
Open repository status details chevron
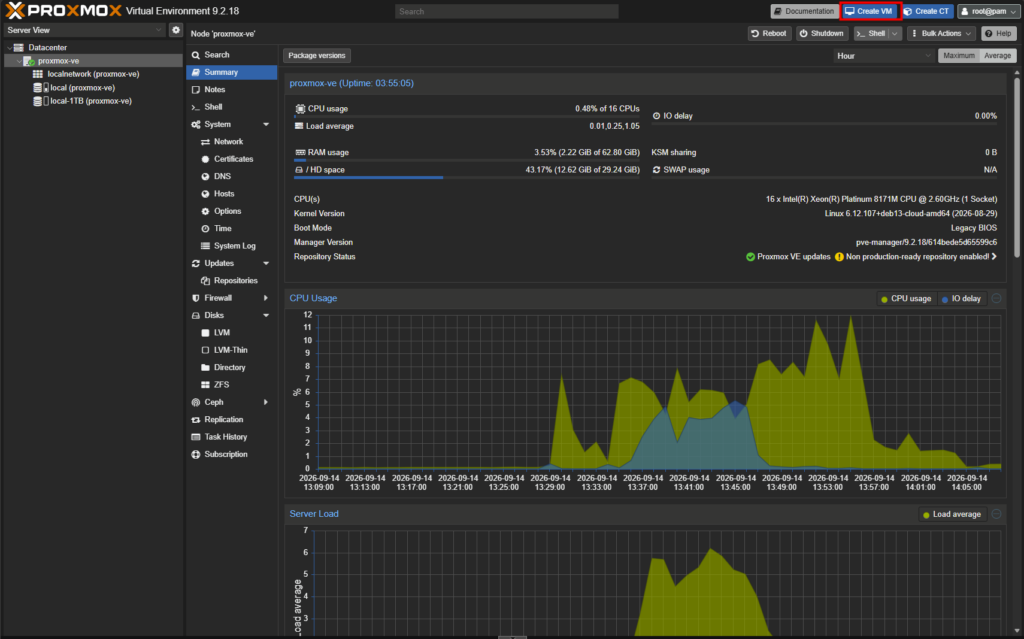point(994,257)
